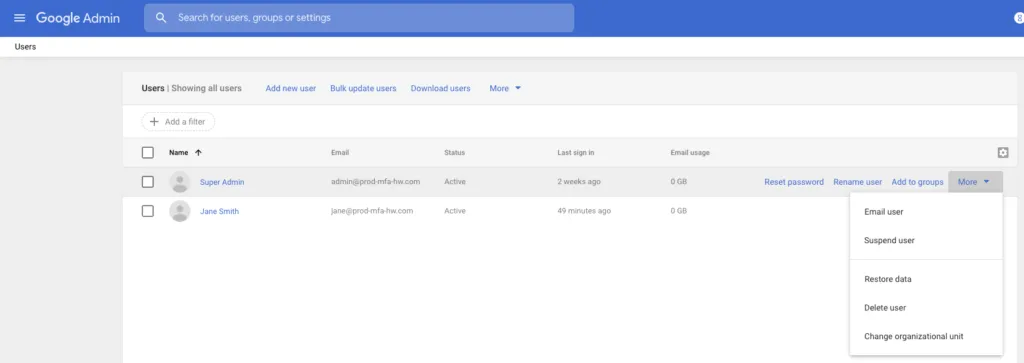Click Add to groups link
Image resolution: width=1024 pixels, height=363 pixels.
pos(918,182)
